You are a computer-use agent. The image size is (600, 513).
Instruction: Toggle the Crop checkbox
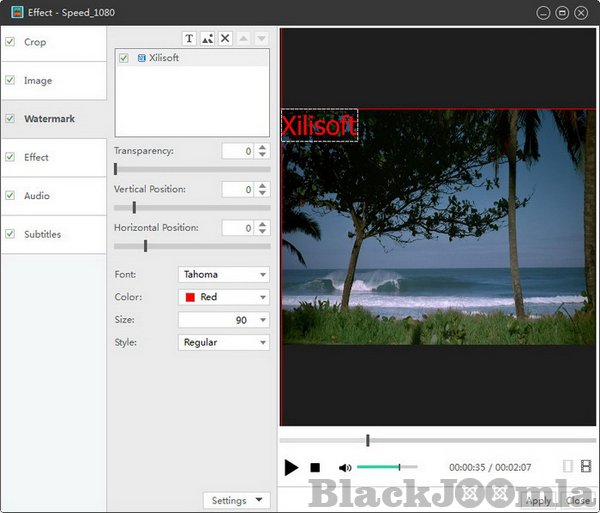(x=10, y=42)
